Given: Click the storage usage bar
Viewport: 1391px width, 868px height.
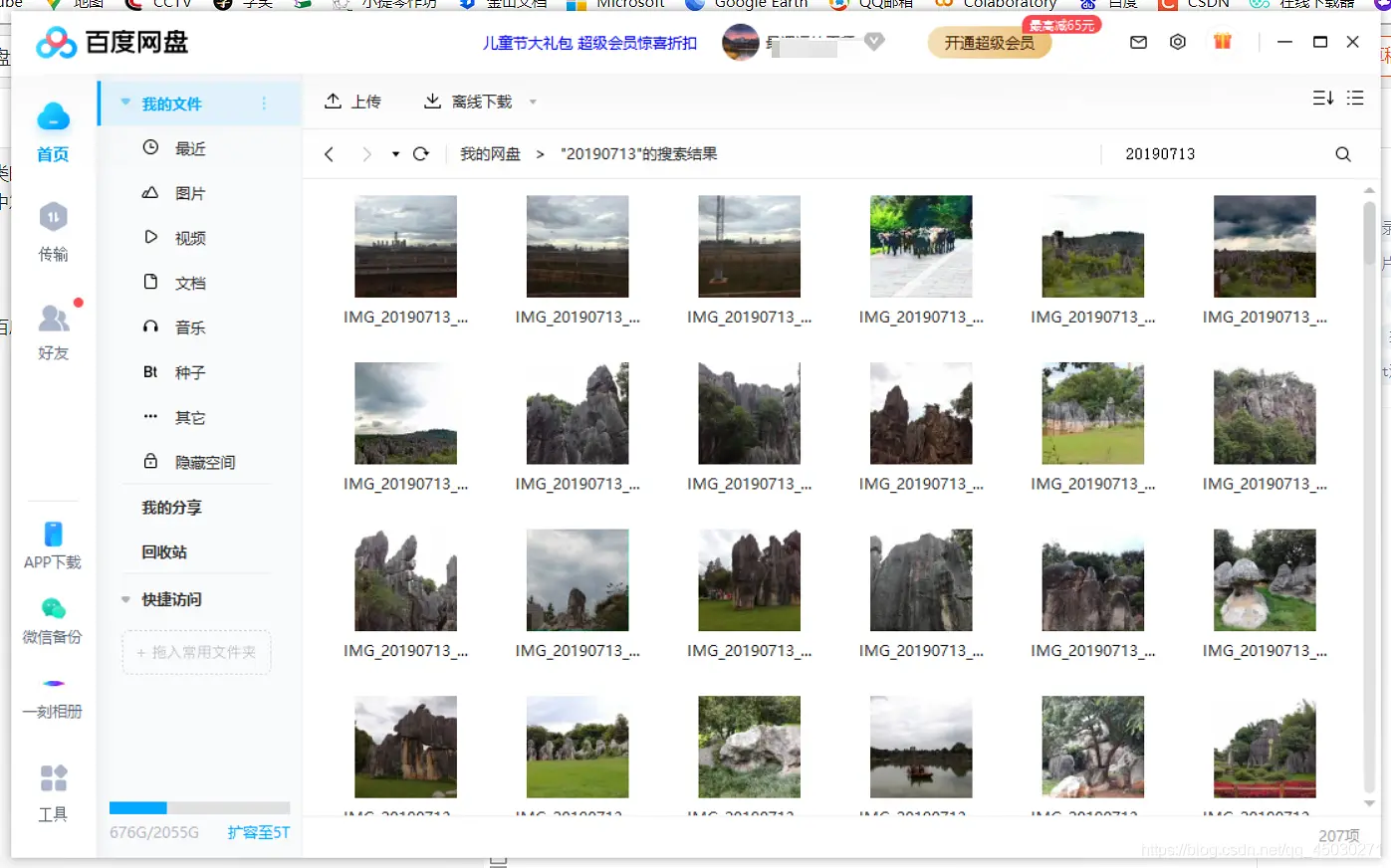Looking at the screenshot, I should 199,807.
